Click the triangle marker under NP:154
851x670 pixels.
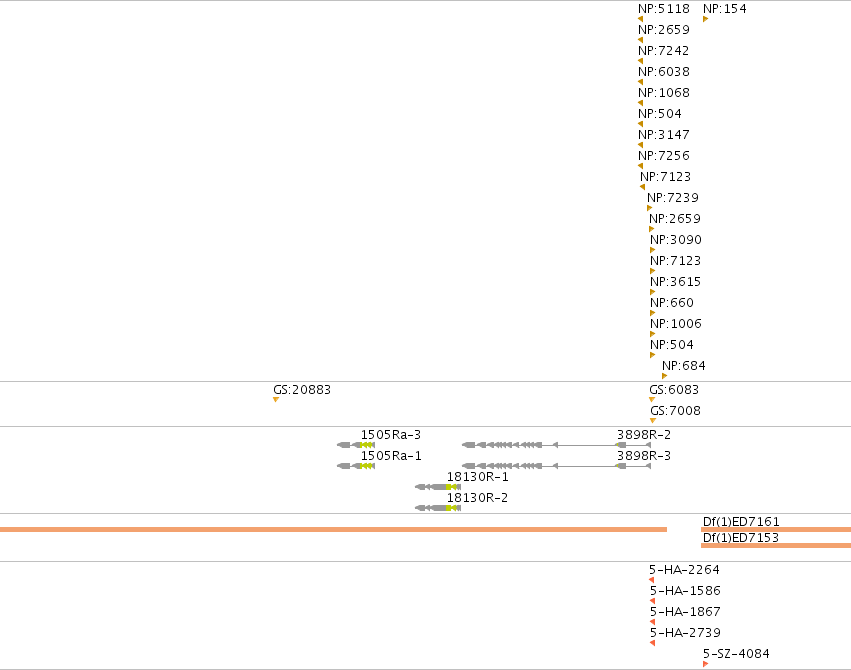[706, 19]
